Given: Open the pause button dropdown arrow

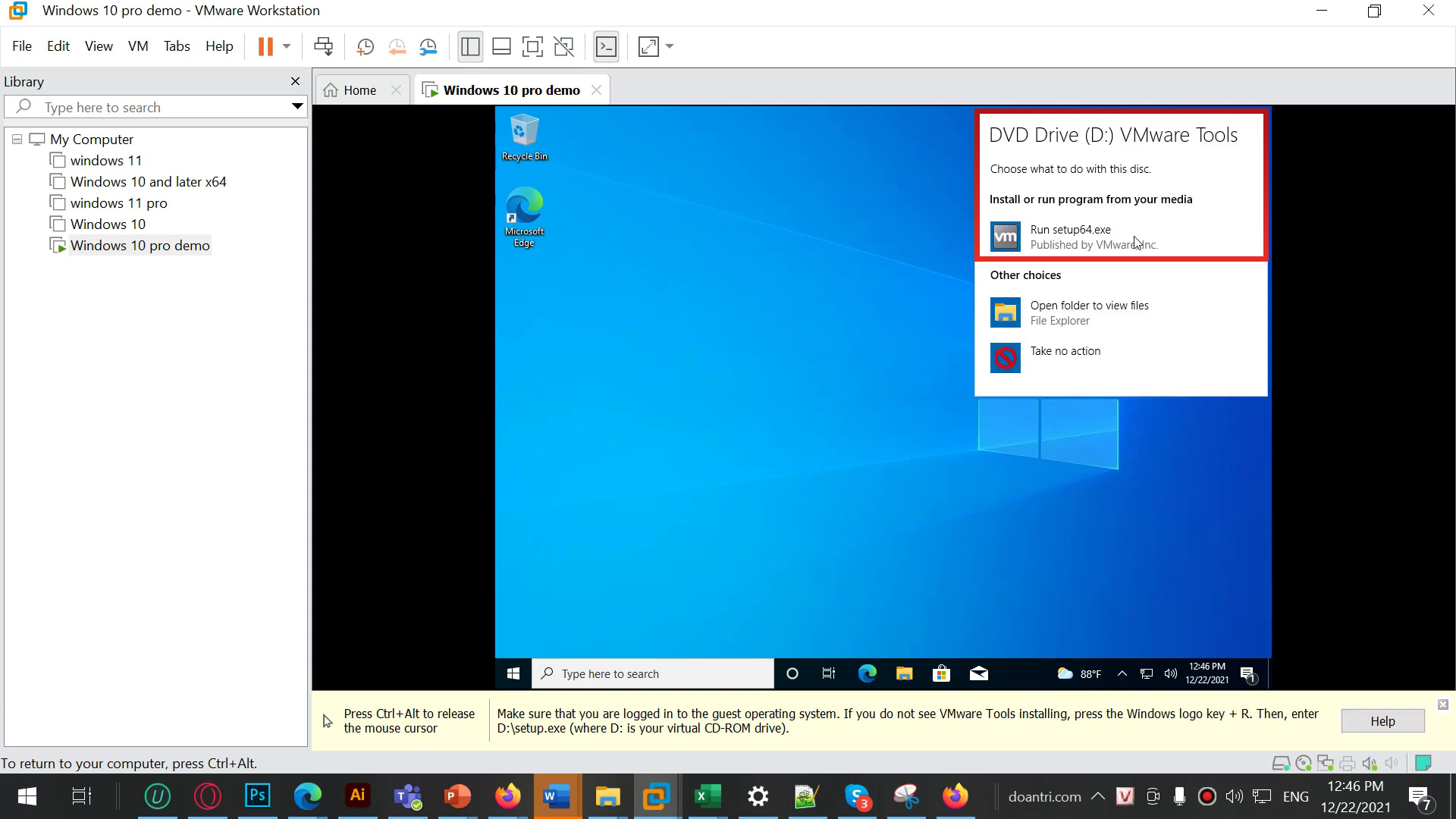Looking at the screenshot, I should pyautogui.click(x=287, y=46).
